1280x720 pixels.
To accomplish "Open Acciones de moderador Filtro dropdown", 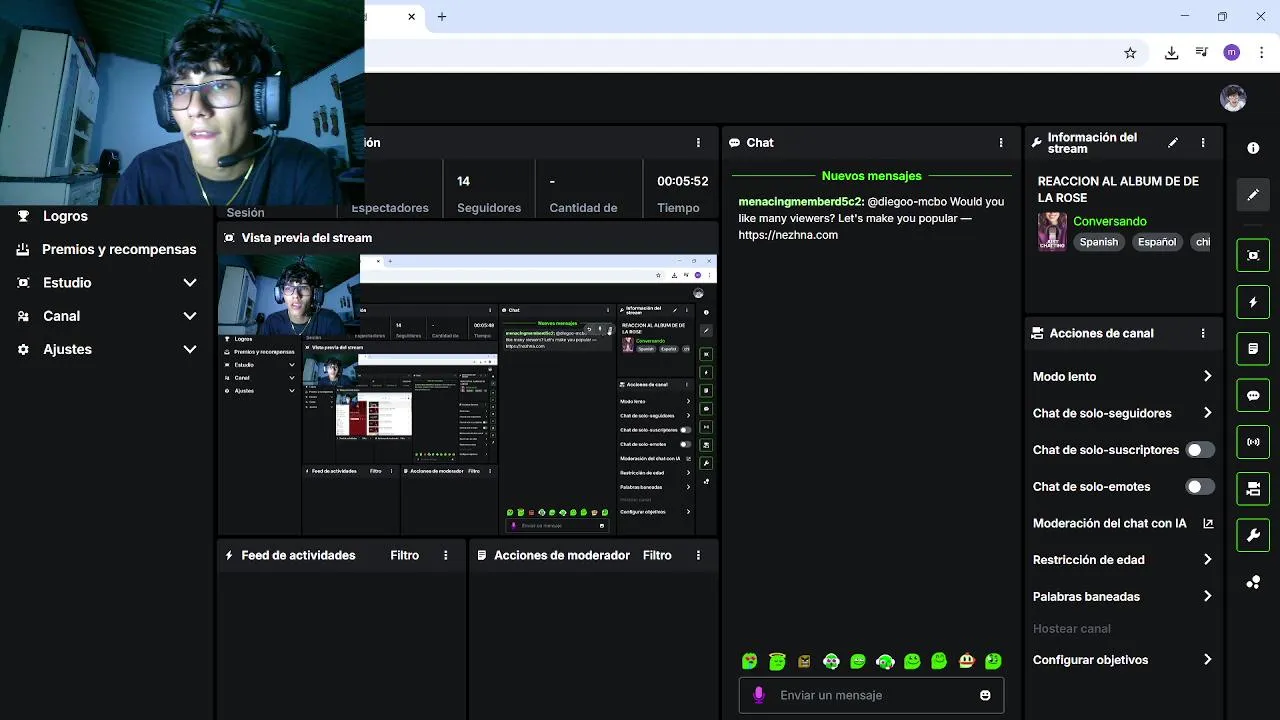I will 657,555.
